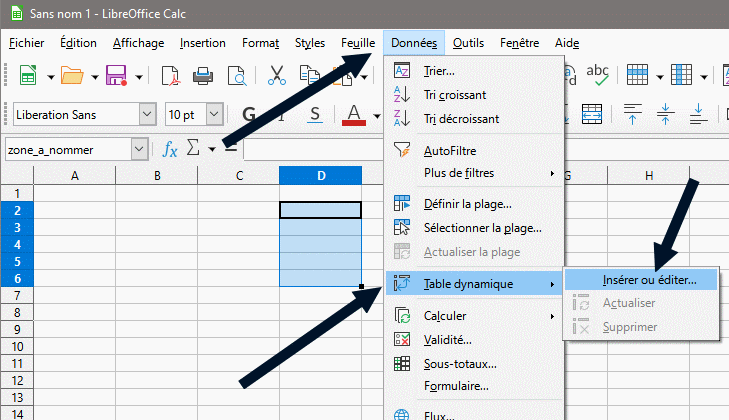Click the Export as PDF icon
This screenshot has width=729, height=420.
171,76
